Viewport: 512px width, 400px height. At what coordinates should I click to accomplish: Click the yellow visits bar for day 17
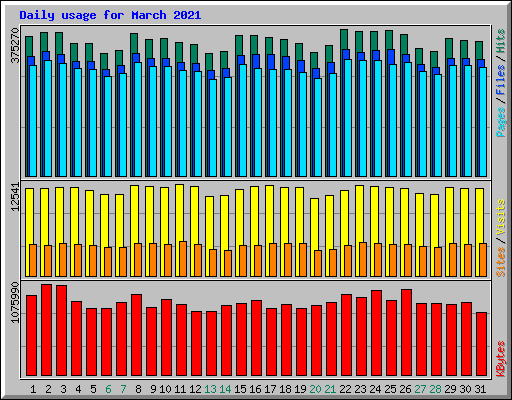click(x=268, y=231)
